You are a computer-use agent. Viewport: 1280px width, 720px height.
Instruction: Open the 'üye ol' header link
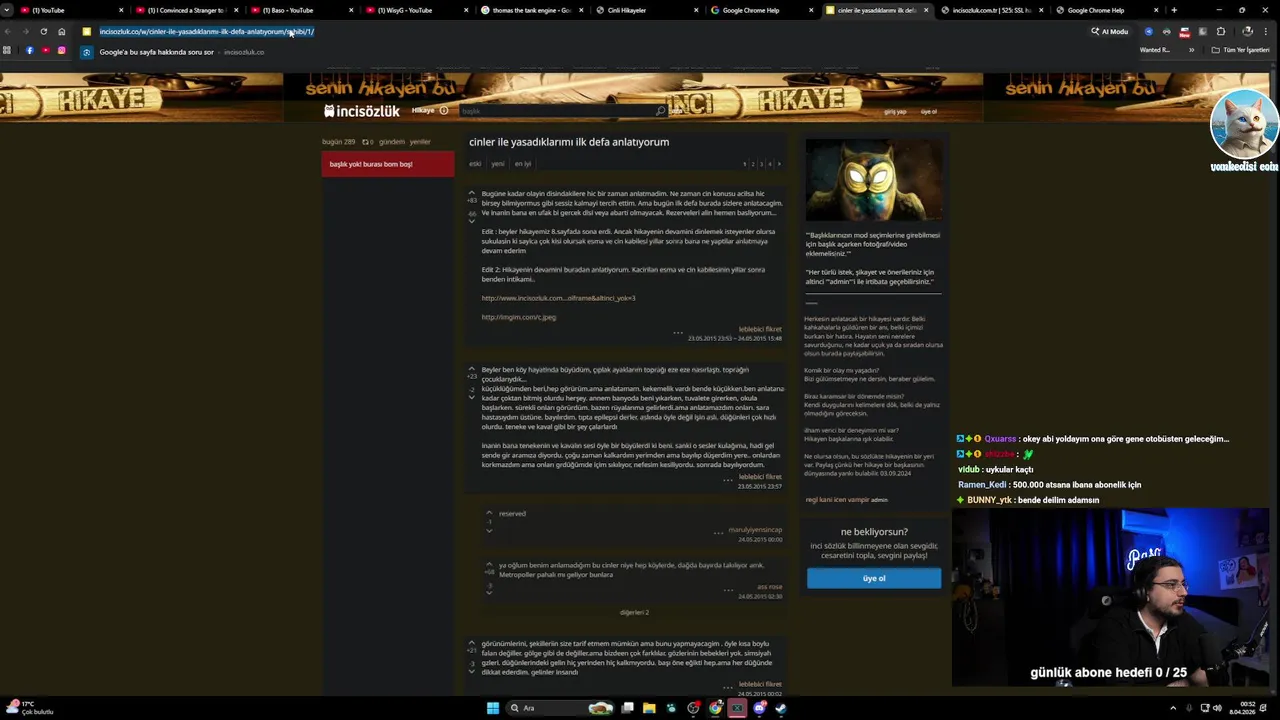tap(929, 112)
